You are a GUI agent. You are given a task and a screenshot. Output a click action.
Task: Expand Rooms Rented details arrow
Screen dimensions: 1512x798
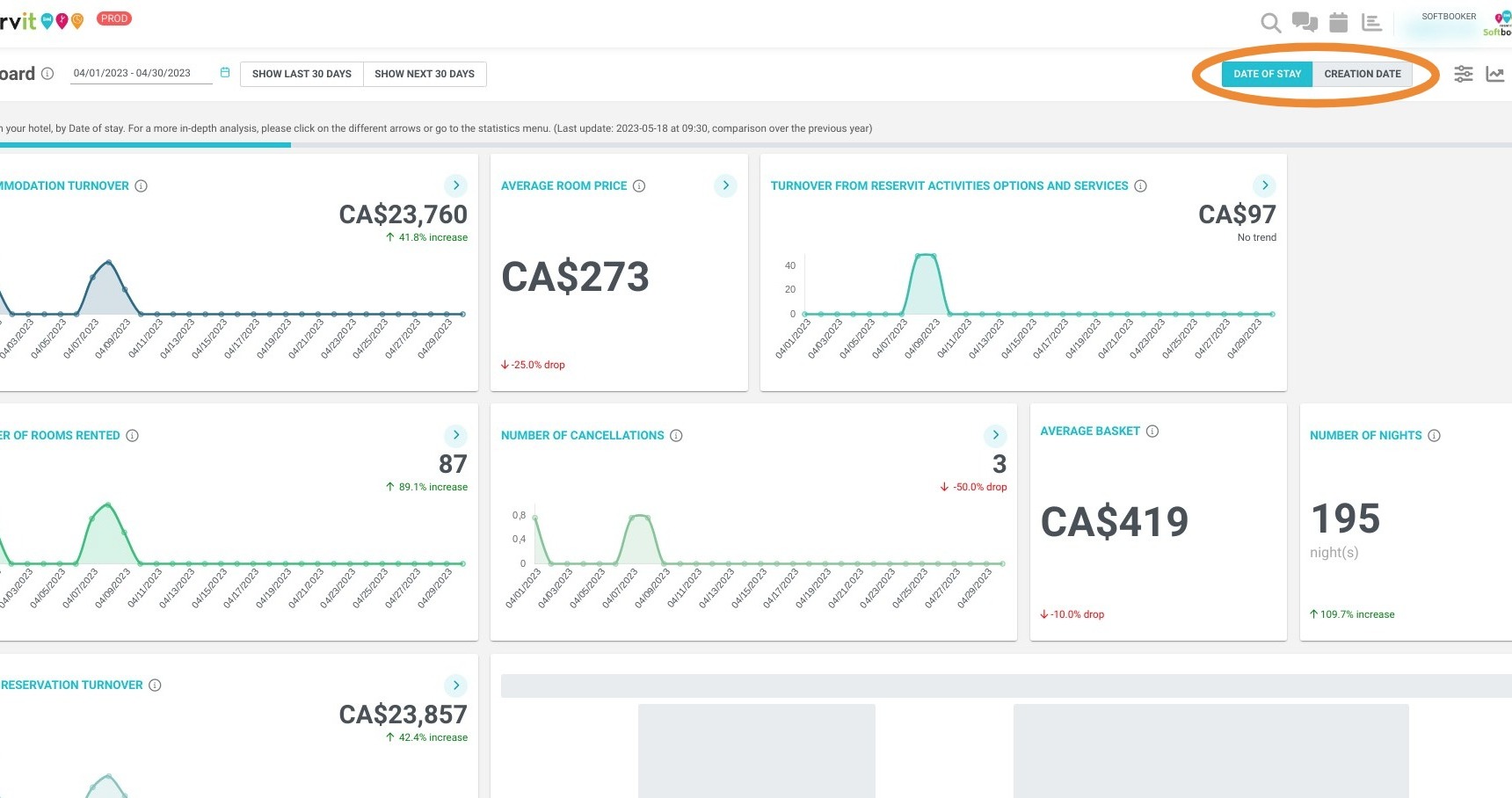click(x=455, y=435)
